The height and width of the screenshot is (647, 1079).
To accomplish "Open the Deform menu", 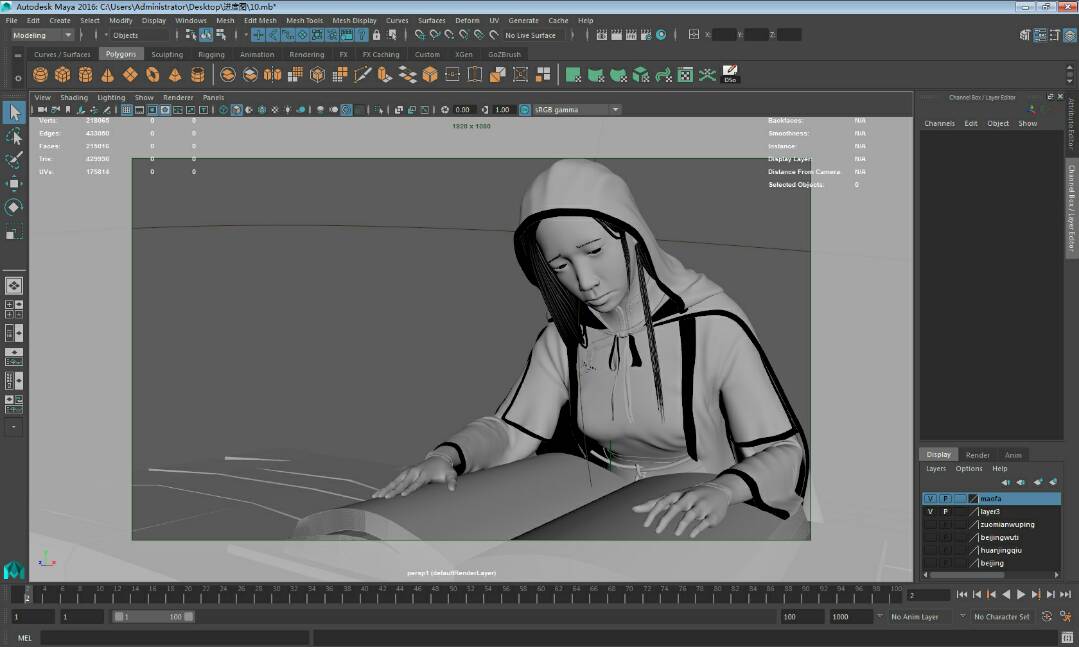I will tap(467, 20).
